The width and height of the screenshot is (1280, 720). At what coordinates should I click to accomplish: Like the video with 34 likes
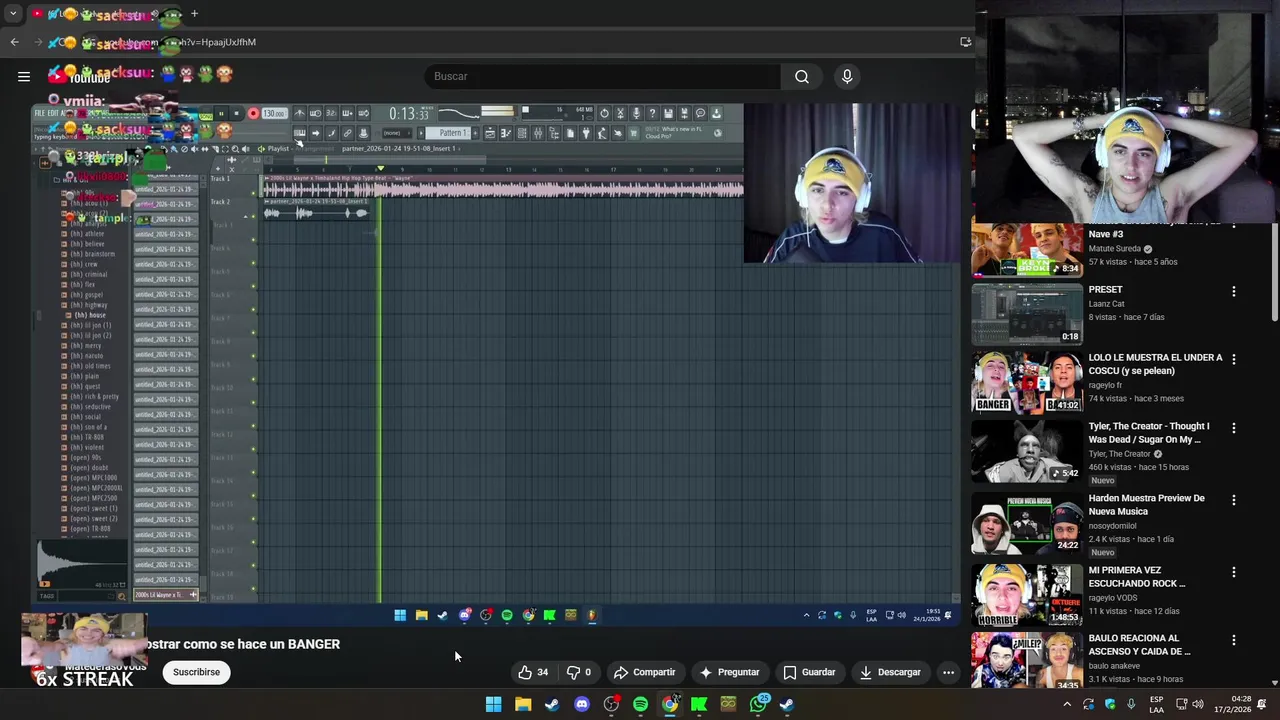click(533, 672)
